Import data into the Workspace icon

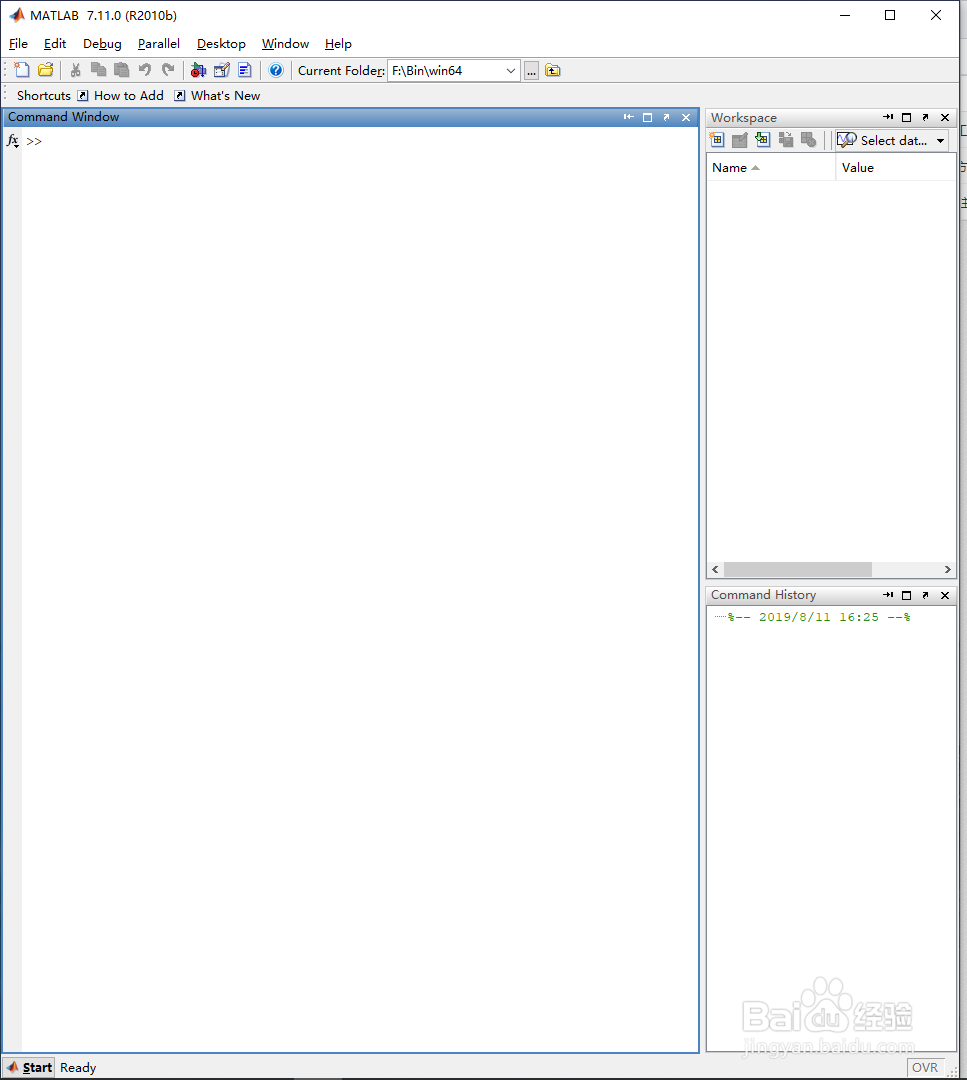(762, 140)
